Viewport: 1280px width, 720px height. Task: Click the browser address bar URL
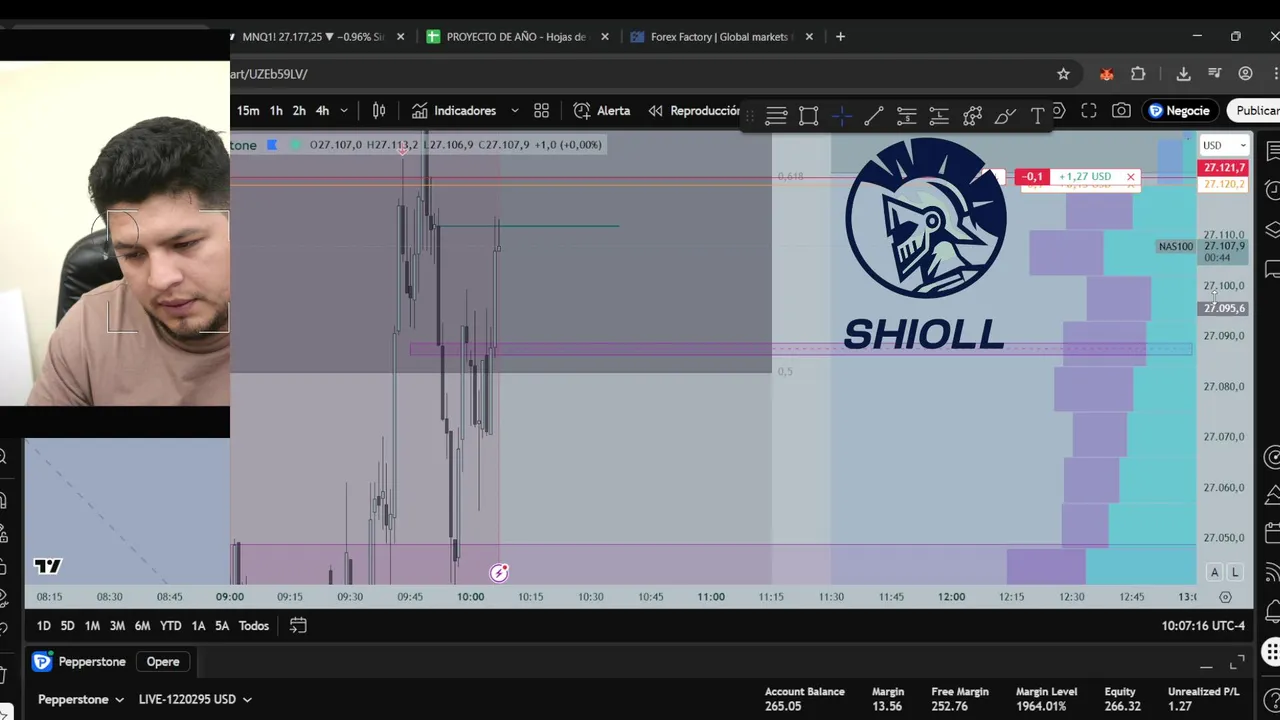268,74
